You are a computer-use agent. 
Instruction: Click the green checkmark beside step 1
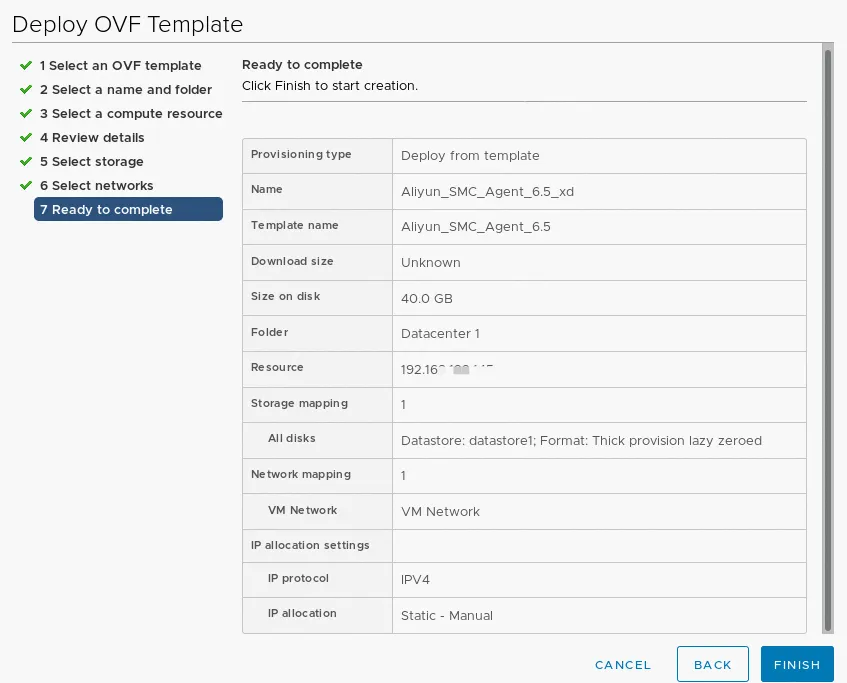26,65
